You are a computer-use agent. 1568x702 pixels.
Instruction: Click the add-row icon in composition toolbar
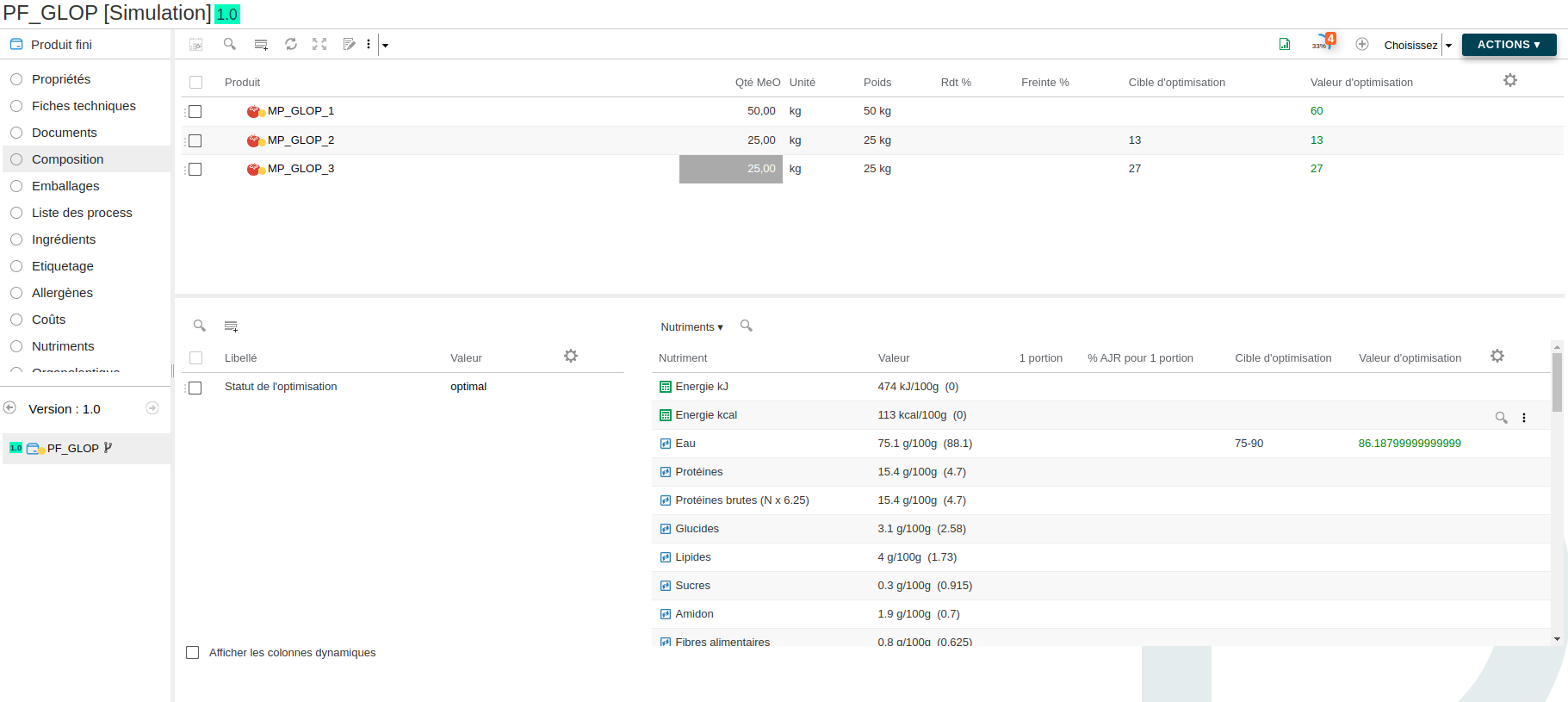tap(261, 44)
